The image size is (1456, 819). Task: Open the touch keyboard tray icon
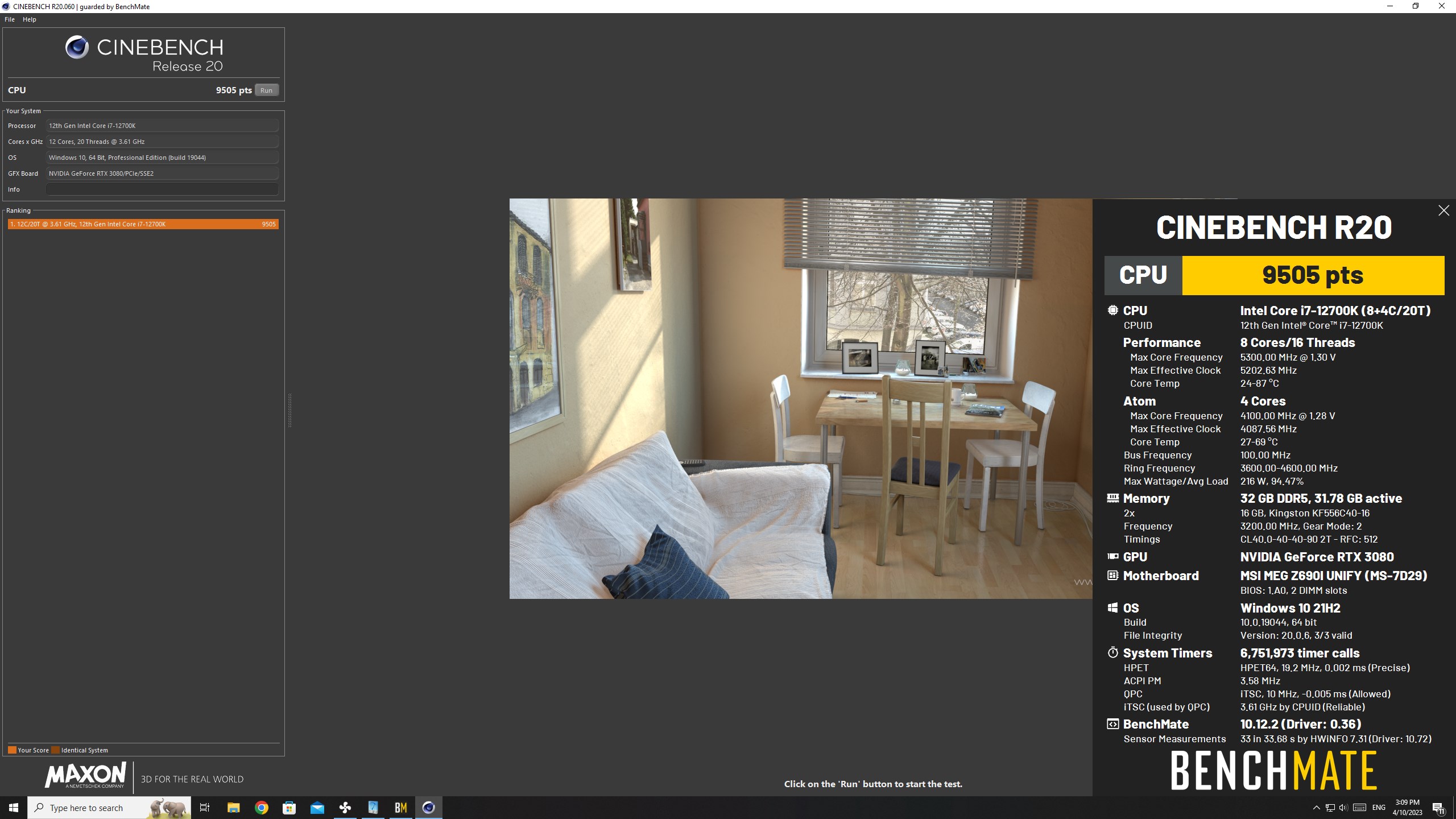(1359, 808)
